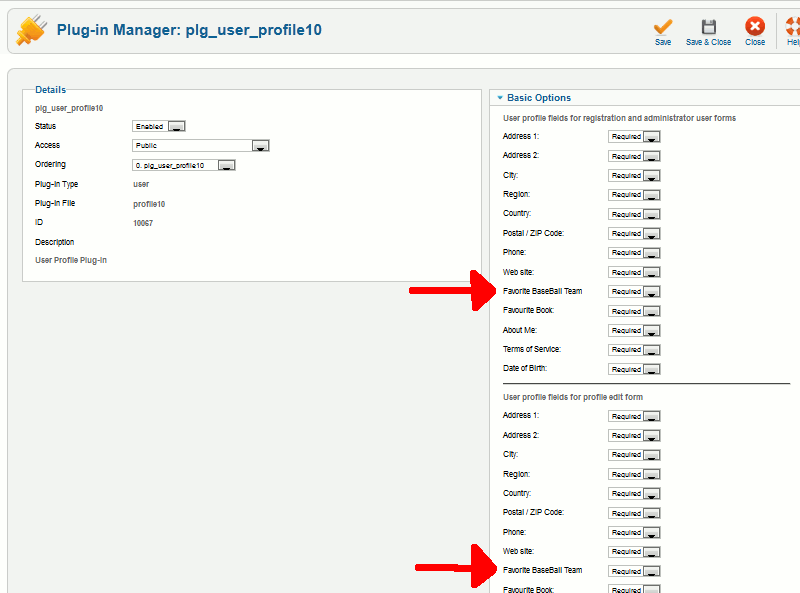
Task: Open registration Region dropdown
Action: pos(634,195)
